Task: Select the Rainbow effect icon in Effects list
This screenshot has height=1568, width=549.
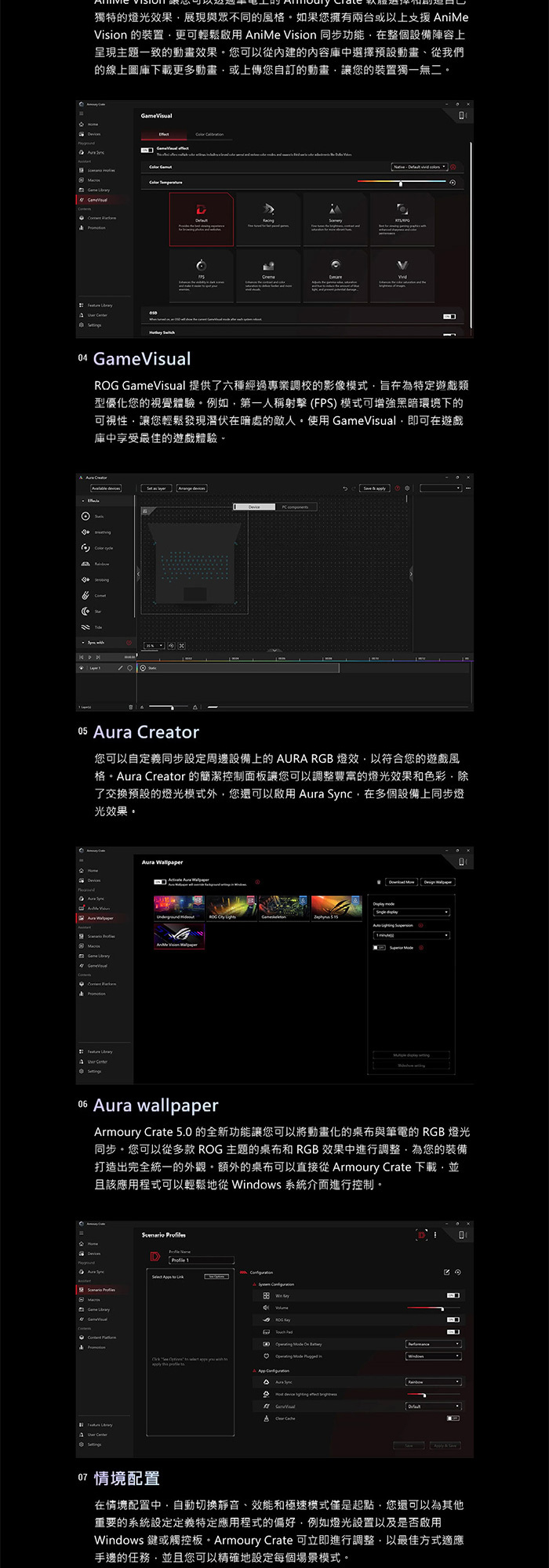Action: pos(85,564)
